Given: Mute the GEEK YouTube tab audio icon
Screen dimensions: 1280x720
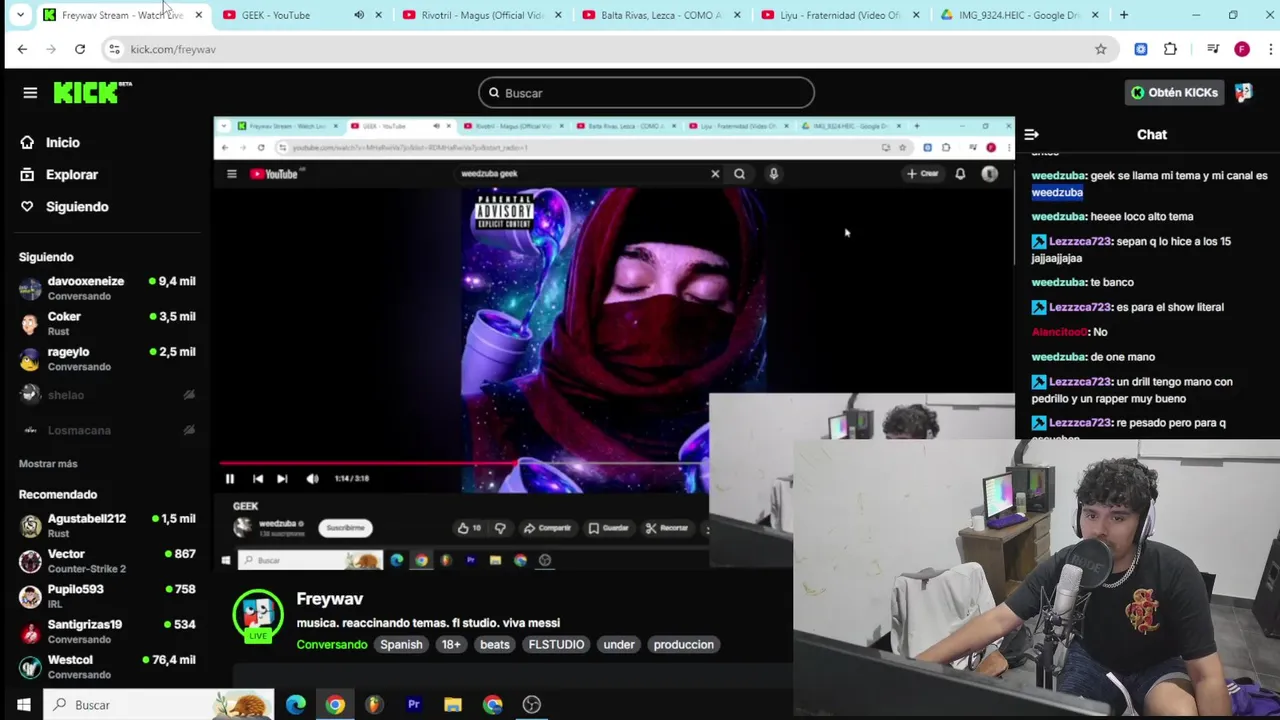Looking at the screenshot, I should [358, 15].
